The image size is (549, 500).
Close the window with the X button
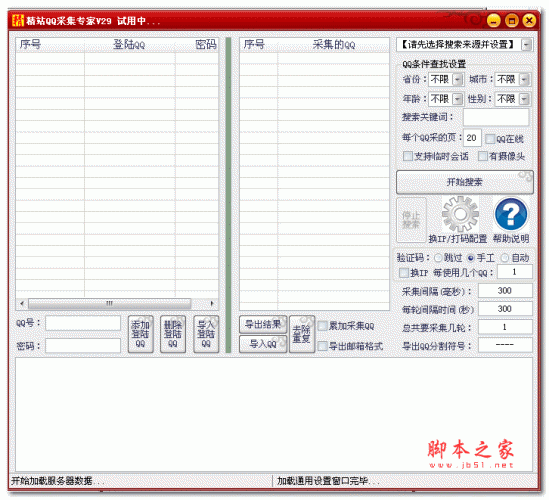529,21
